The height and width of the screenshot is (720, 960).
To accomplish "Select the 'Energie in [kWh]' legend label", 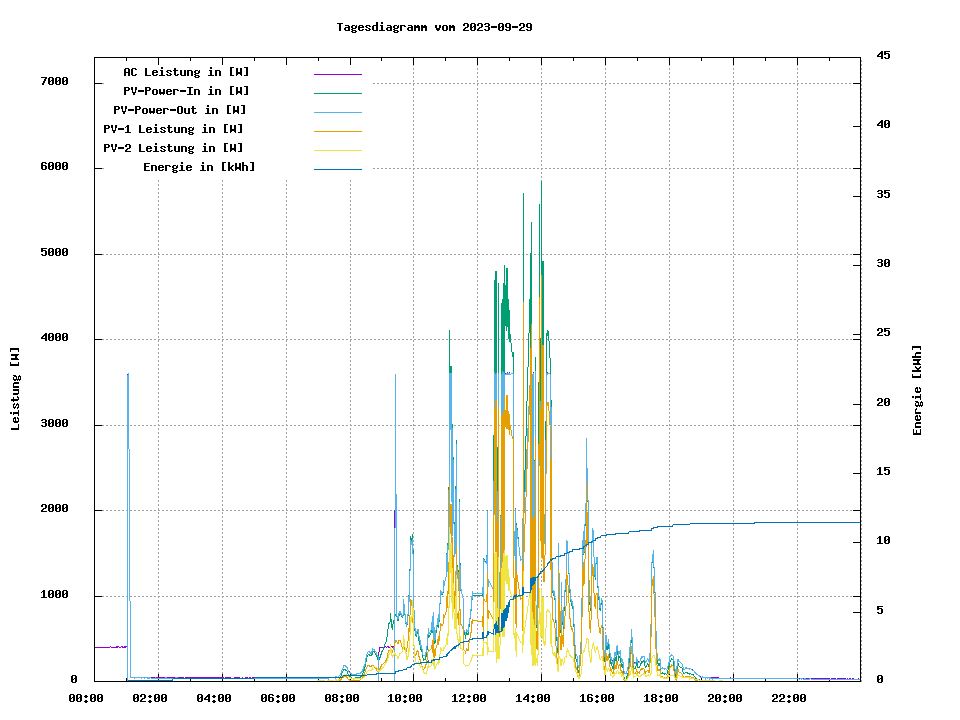I will [x=199, y=167].
